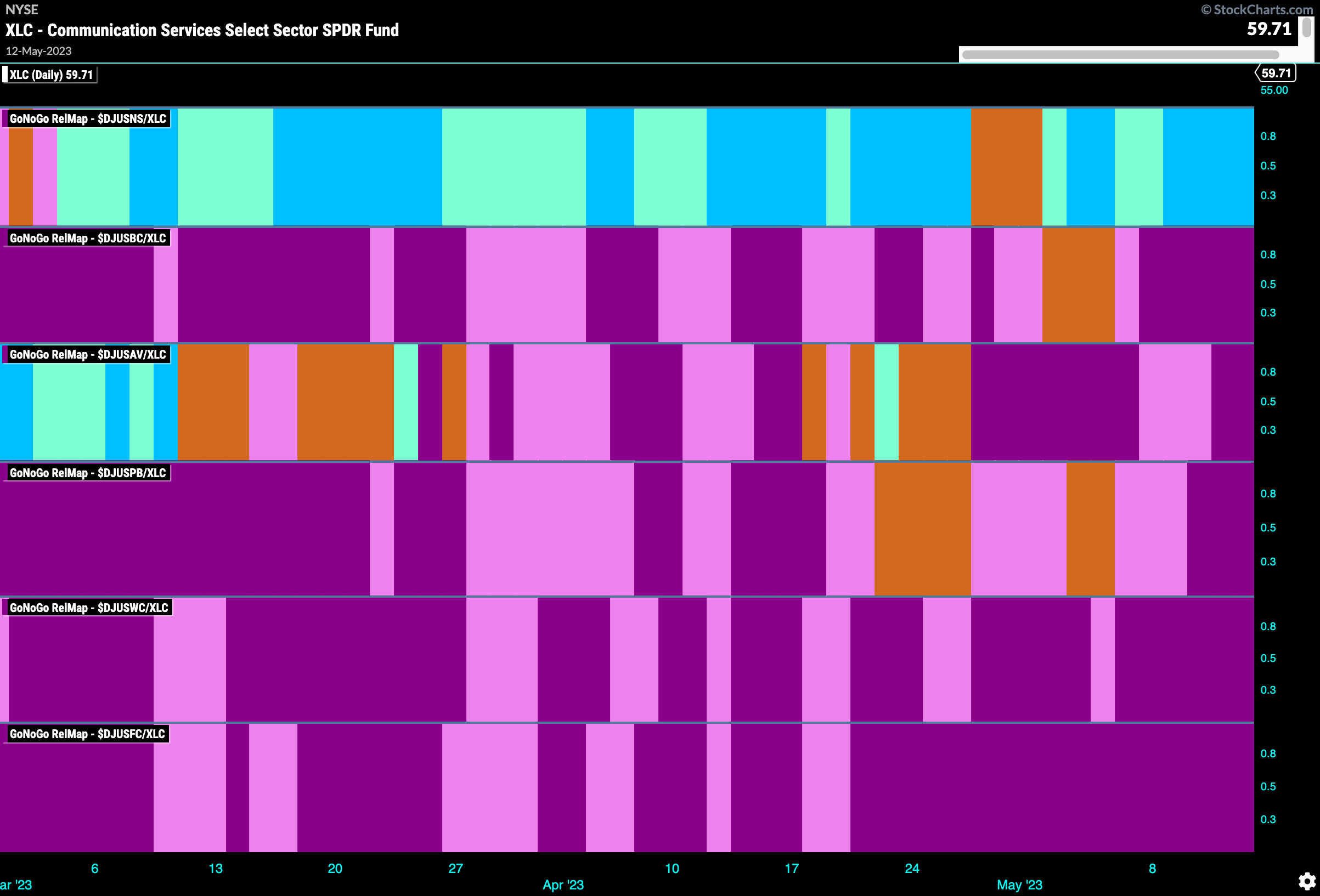Click the NYSE exchange label
Viewport: 1320px width, 896px height.
click(x=22, y=10)
